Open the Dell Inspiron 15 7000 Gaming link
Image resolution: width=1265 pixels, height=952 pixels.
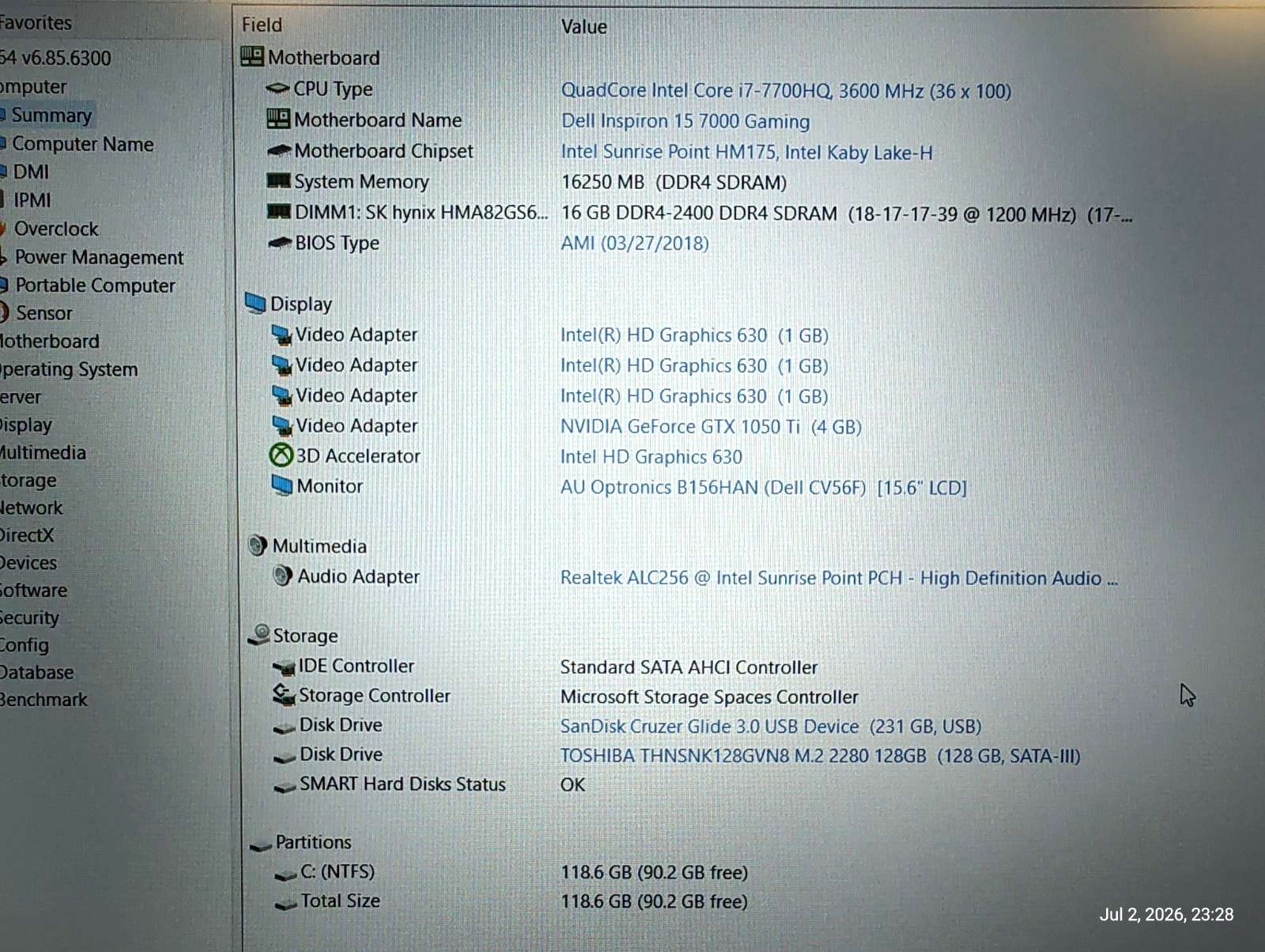click(685, 121)
